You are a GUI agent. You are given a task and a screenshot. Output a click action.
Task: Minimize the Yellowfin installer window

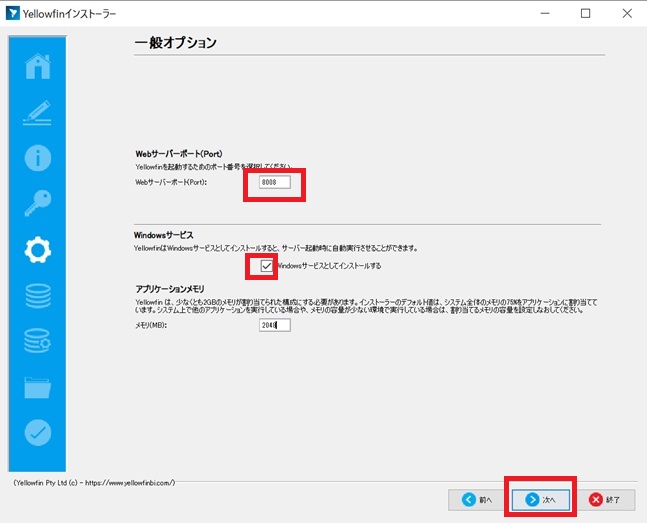[x=545, y=13]
